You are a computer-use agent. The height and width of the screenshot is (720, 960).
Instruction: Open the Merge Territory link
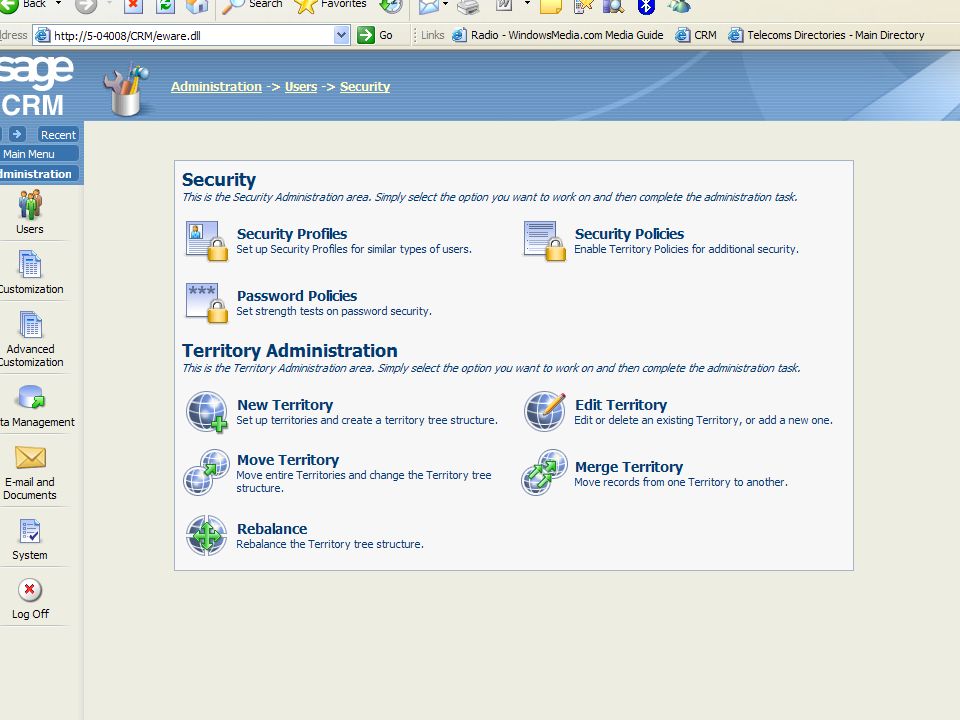point(629,467)
